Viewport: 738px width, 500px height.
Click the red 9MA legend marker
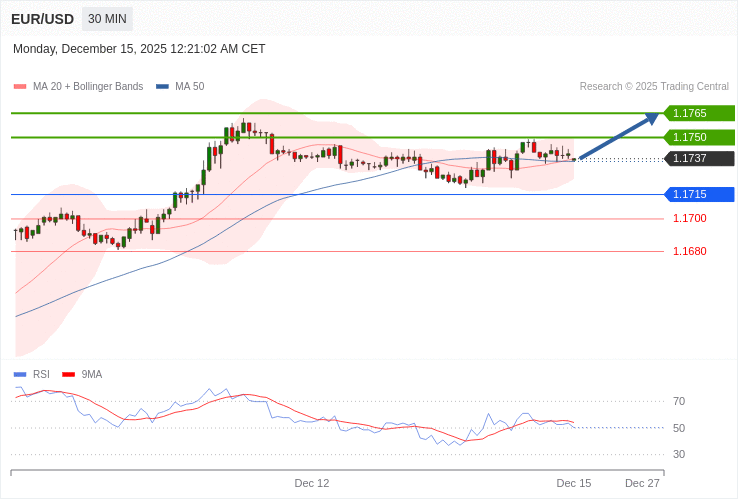[x=68, y=375]
